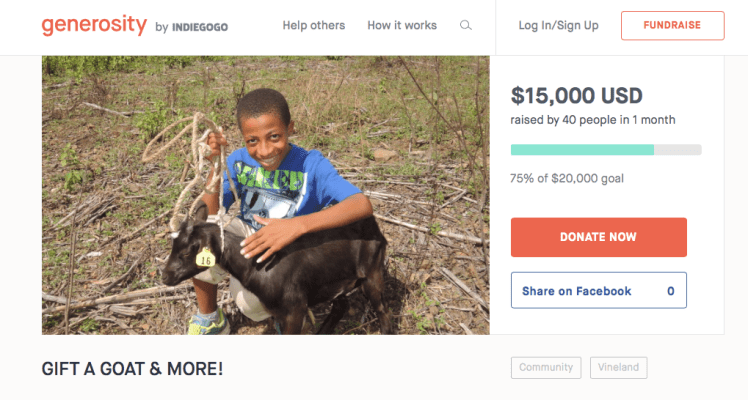The width and height of the screenshot is (748, 400).
Task: Click the search magnifier icon
Action: pyautogui.click(x=466, y=26)
